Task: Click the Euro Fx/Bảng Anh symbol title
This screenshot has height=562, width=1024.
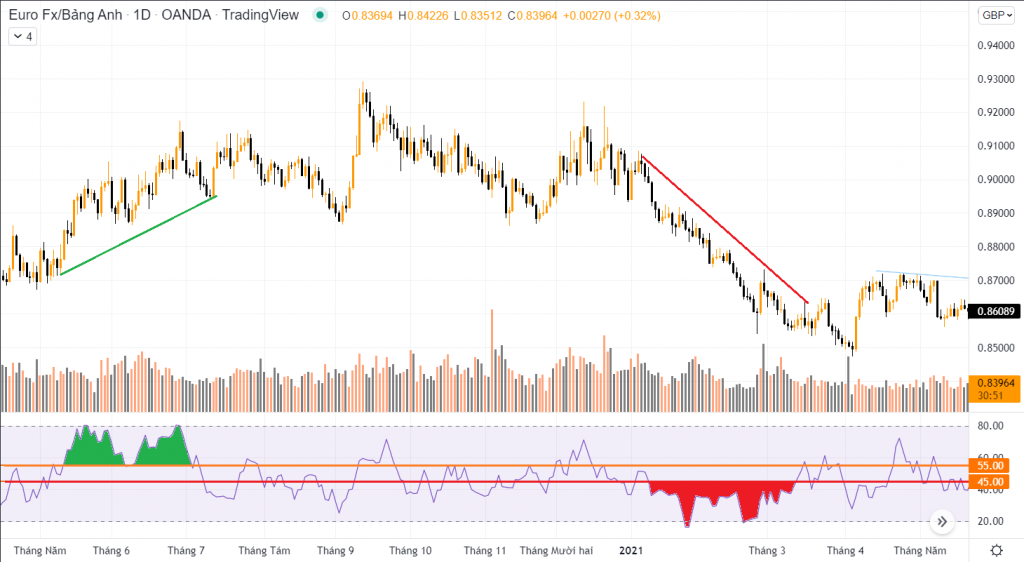Action: pos(65,15)
